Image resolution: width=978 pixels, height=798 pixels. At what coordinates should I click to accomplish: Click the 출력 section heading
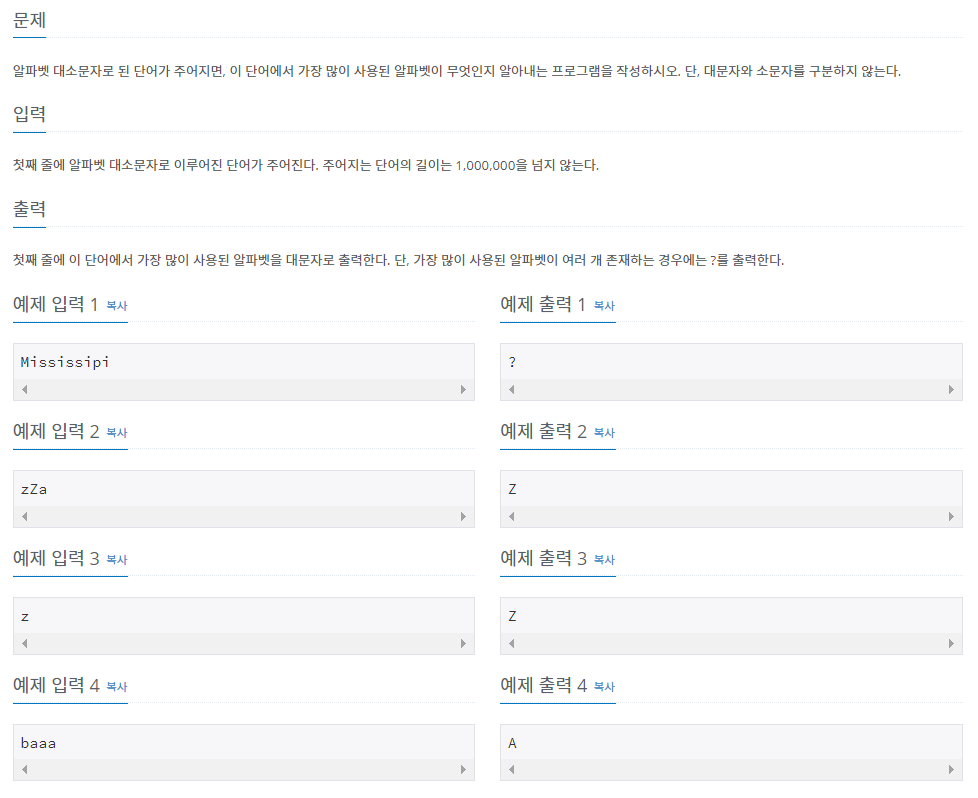coord(29,209)
